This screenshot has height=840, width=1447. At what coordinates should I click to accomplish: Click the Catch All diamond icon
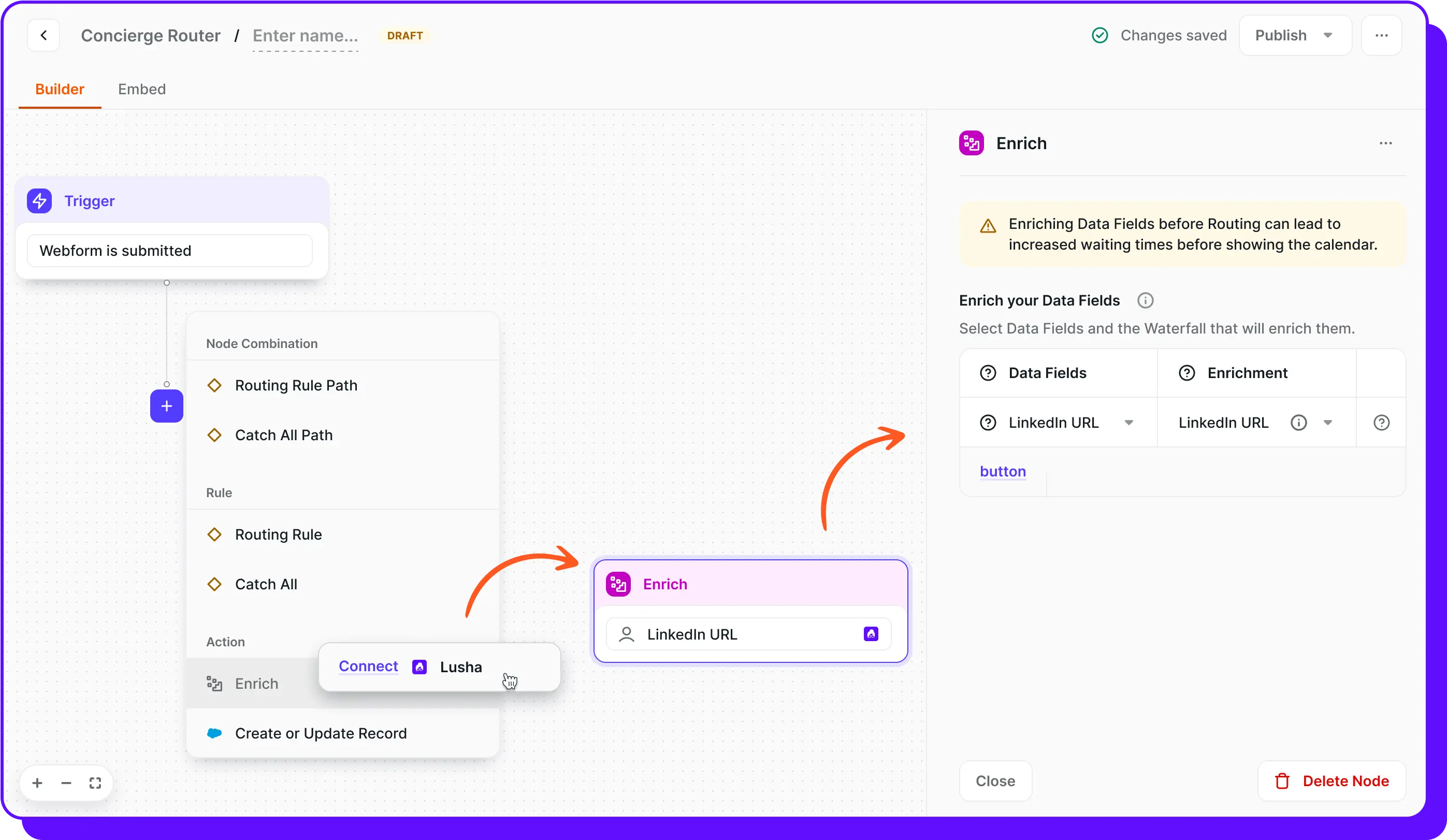214,585
